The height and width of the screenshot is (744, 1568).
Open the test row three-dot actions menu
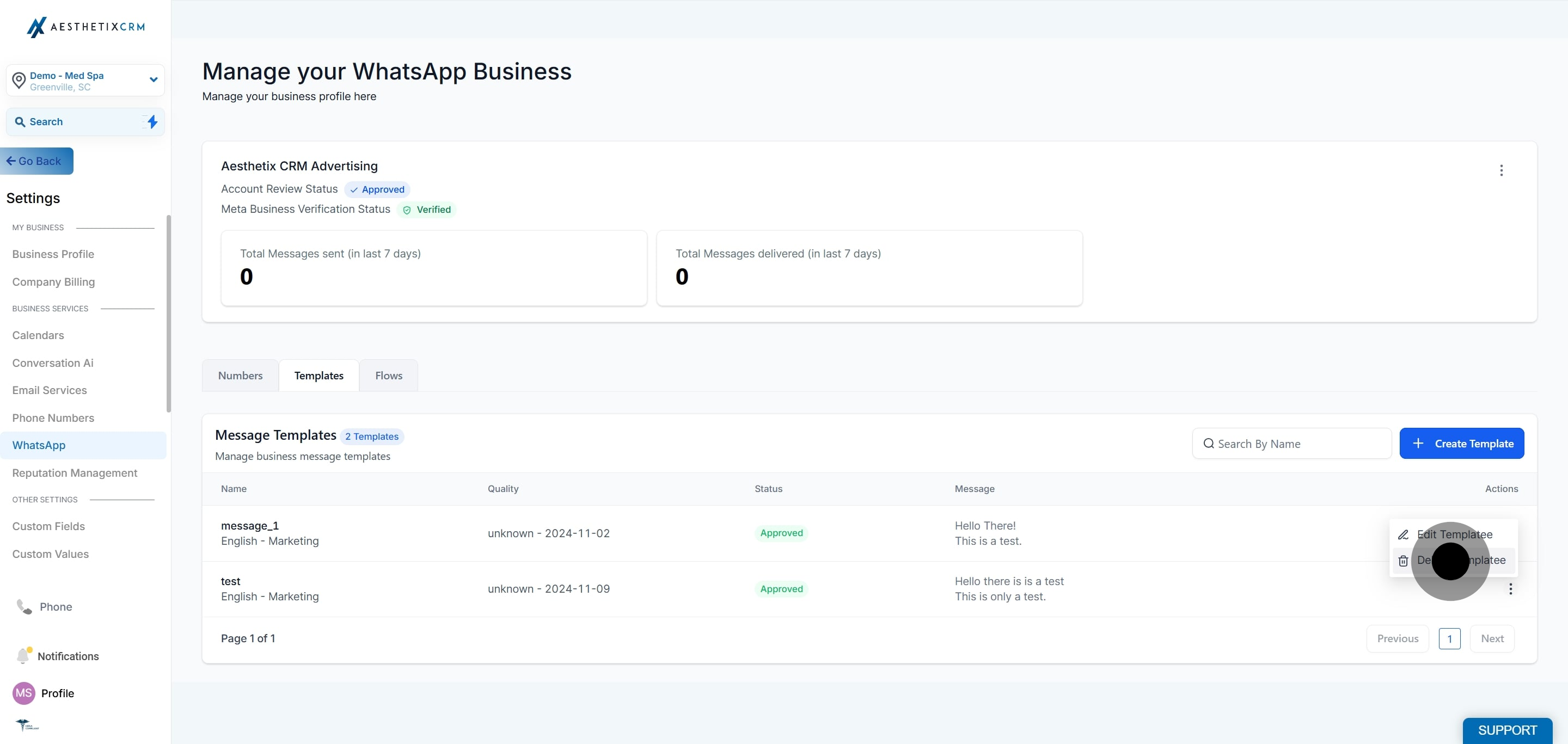click(x=1511, y=589)
